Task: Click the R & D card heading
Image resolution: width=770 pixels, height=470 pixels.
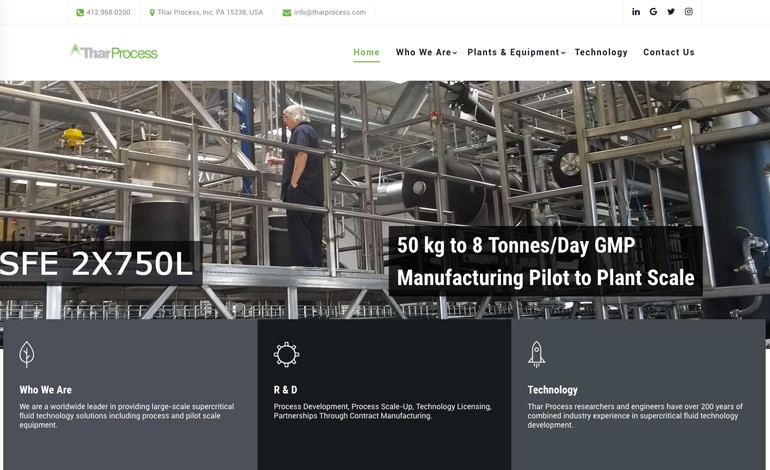Action: click(285, 390)
